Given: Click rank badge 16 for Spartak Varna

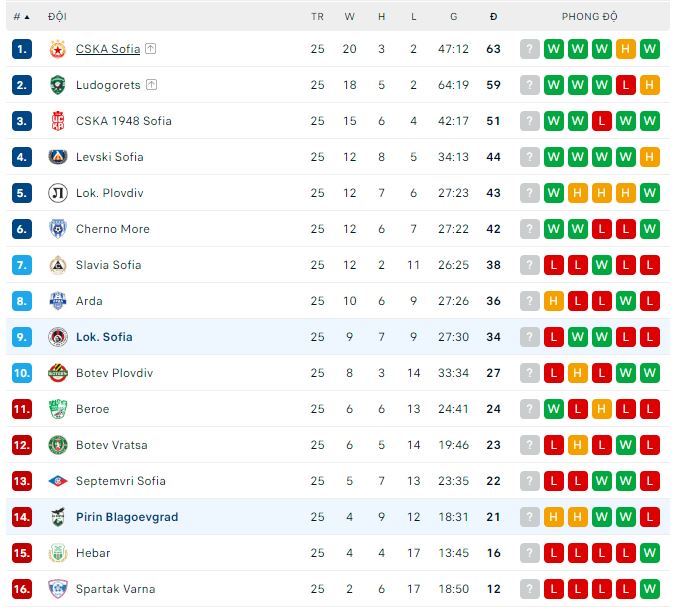Looking at the screenshot, I should [22, 589].
